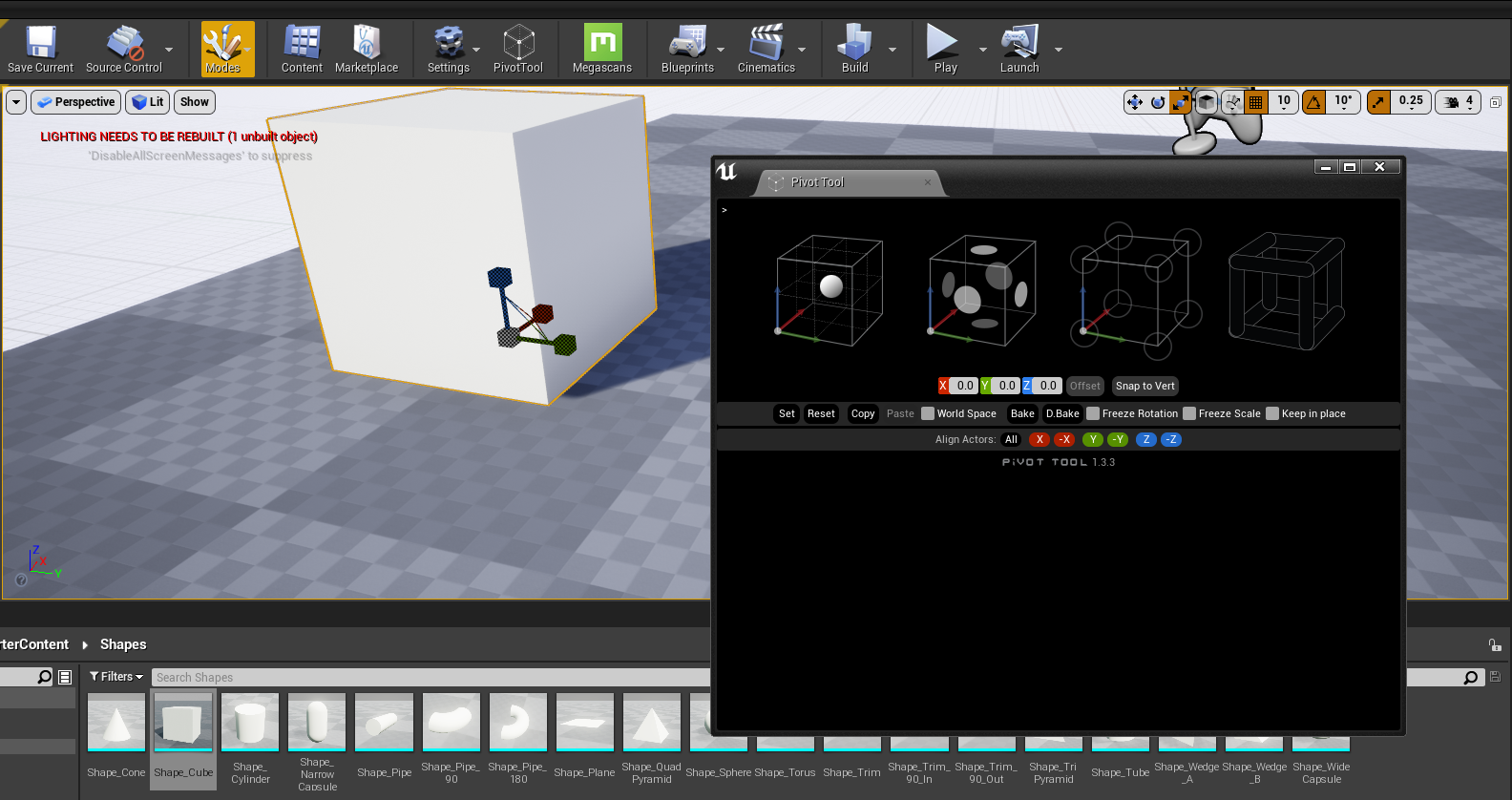This screenshot has width=1512, height=800.
Task: Click the Snap to Vert button
Action: coord(1145,386)
